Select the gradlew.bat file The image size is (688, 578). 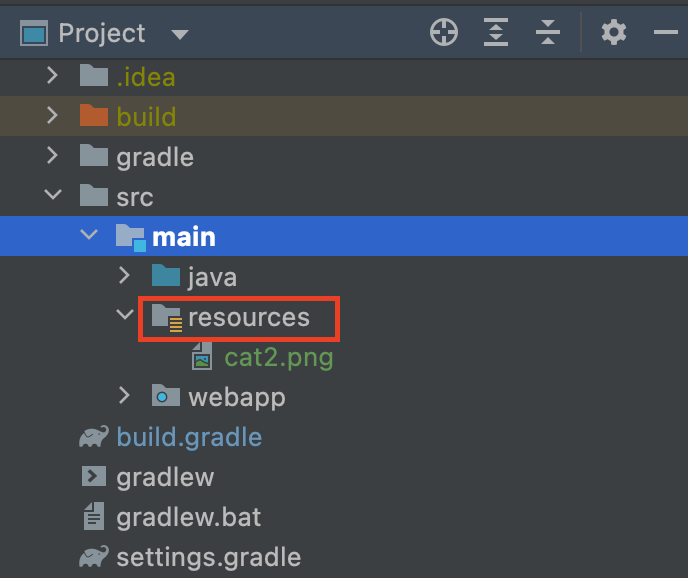pos(188,517)
